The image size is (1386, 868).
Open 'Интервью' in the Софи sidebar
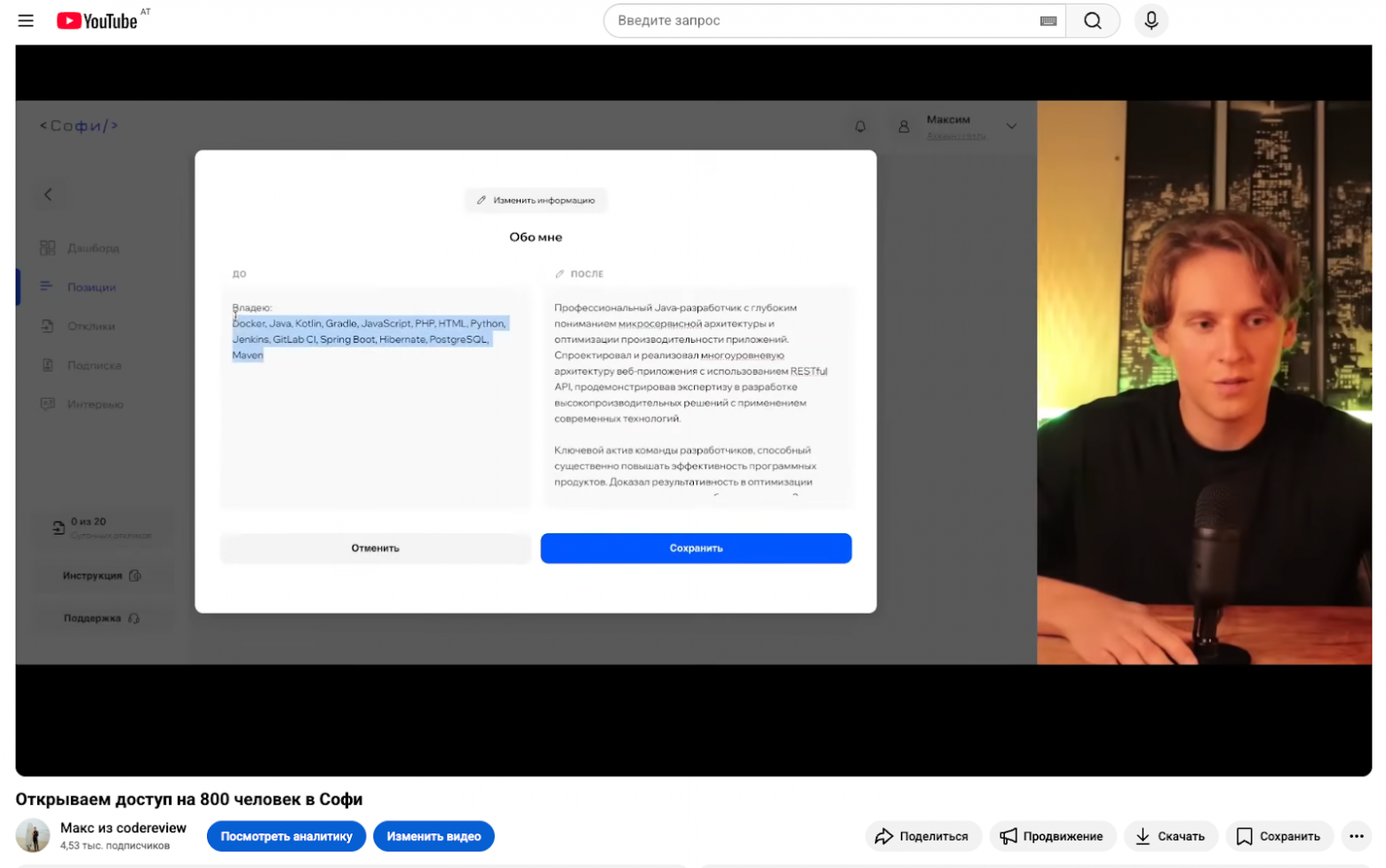tap(82, 404)
